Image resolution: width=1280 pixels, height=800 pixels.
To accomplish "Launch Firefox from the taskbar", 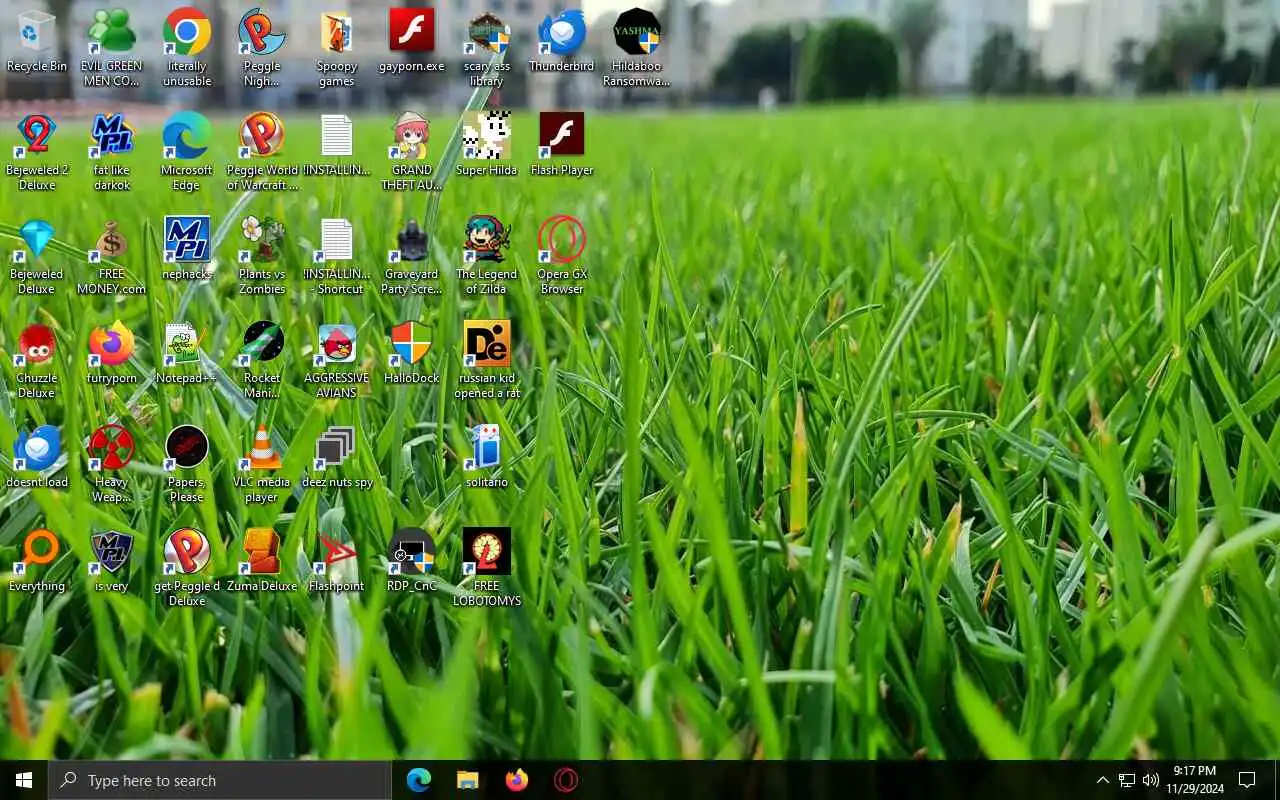I will coord(517,780).
